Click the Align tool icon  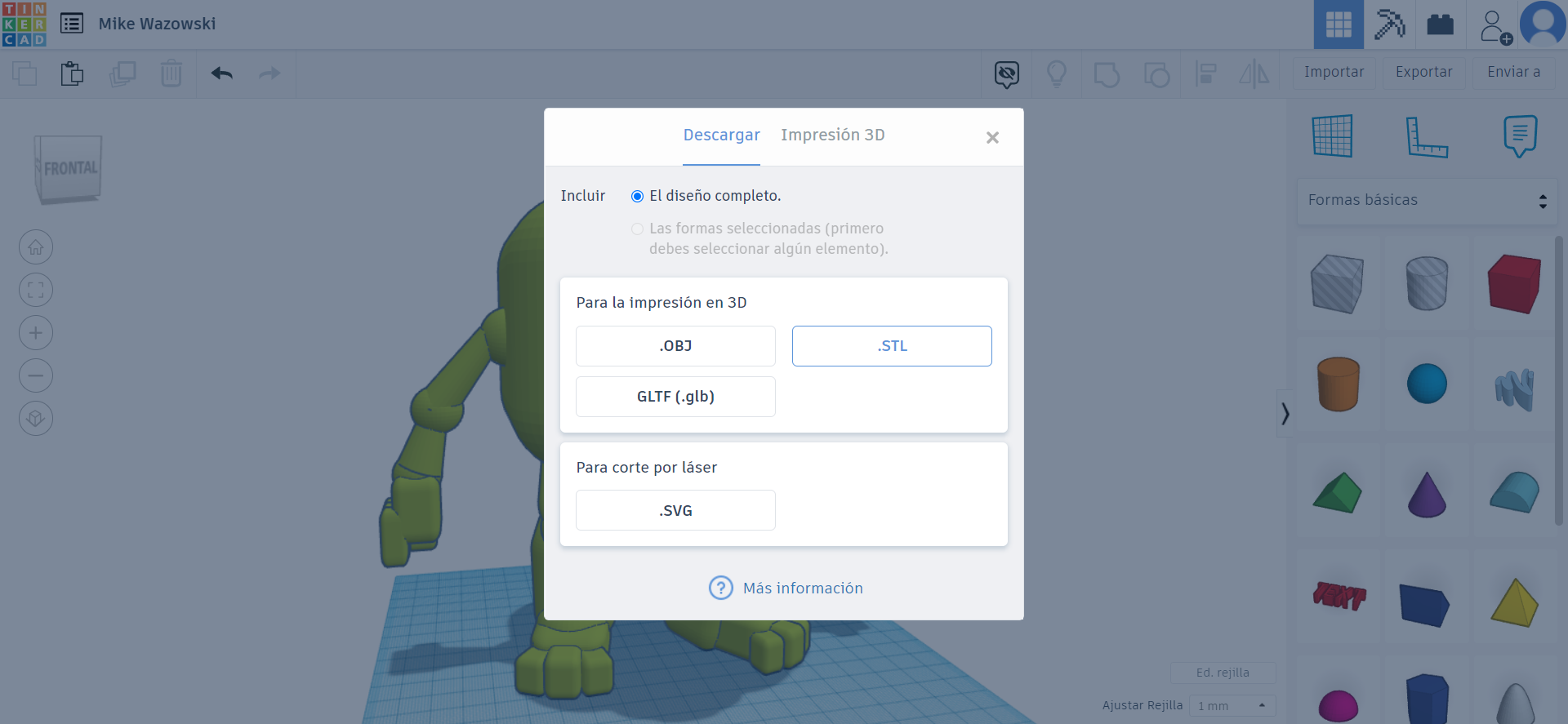[x=1205, y=74]
